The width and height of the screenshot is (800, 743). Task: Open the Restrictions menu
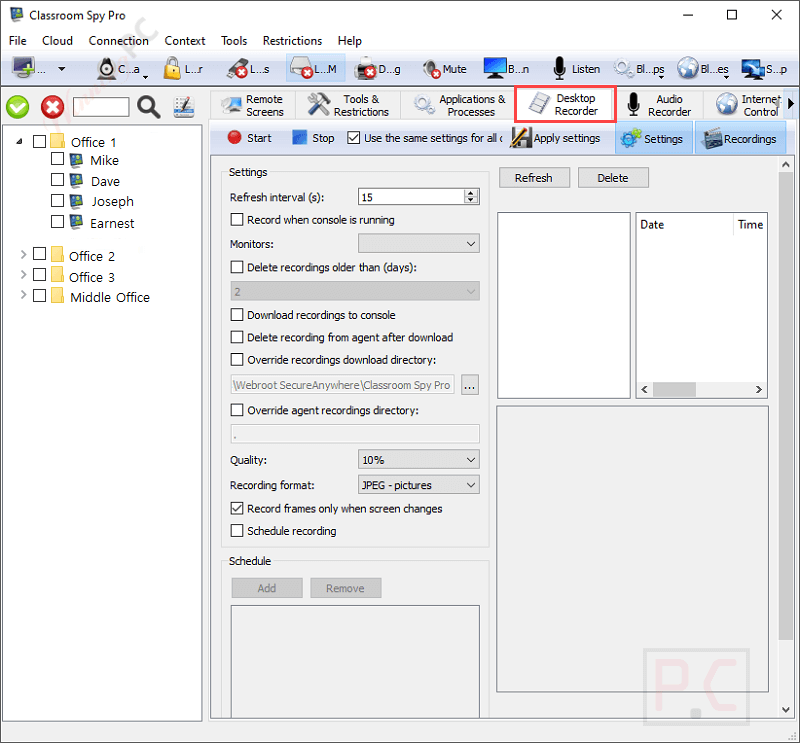pyautogui.click(x=292, y=41)
